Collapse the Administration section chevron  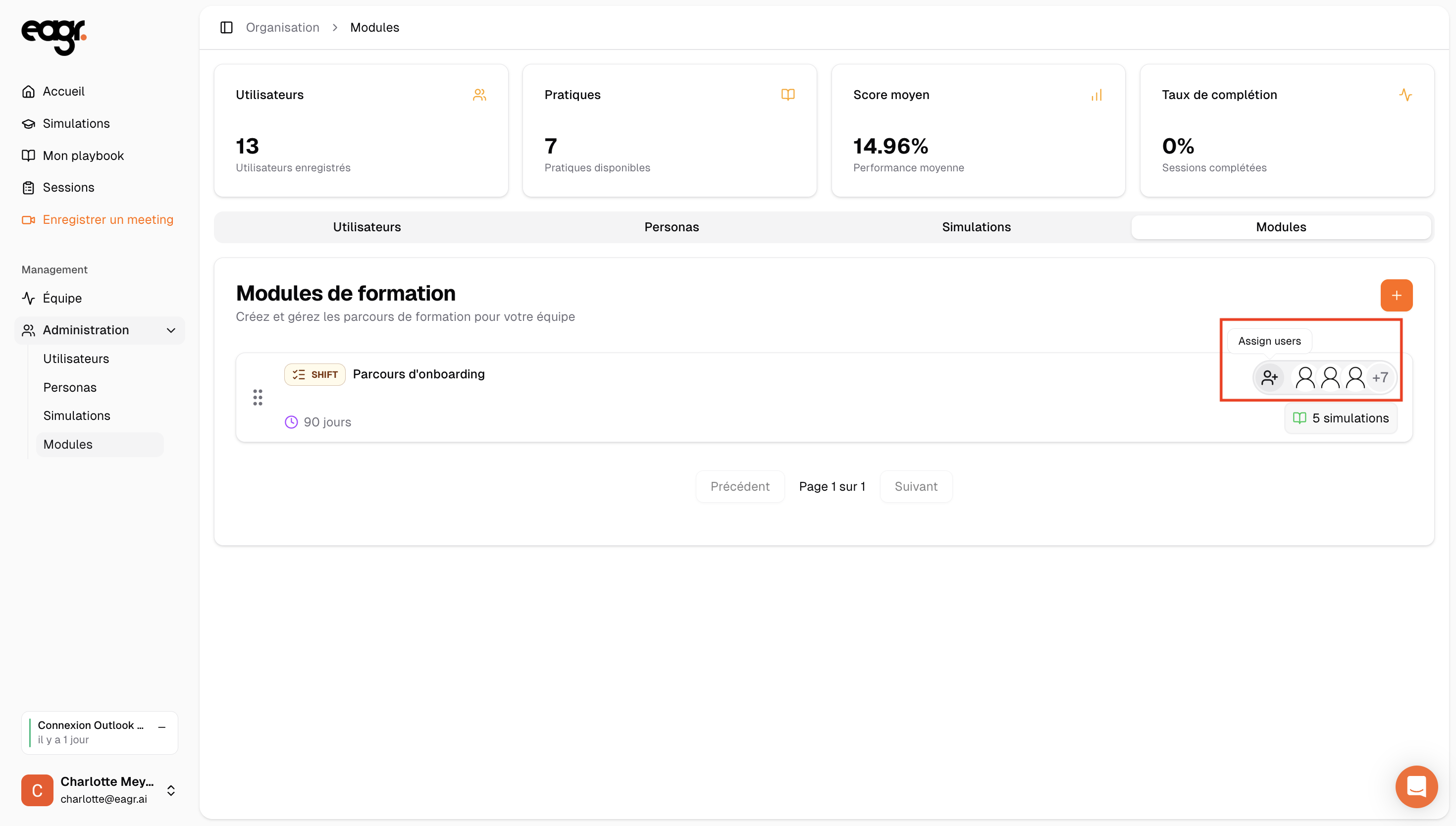[171, 330]
